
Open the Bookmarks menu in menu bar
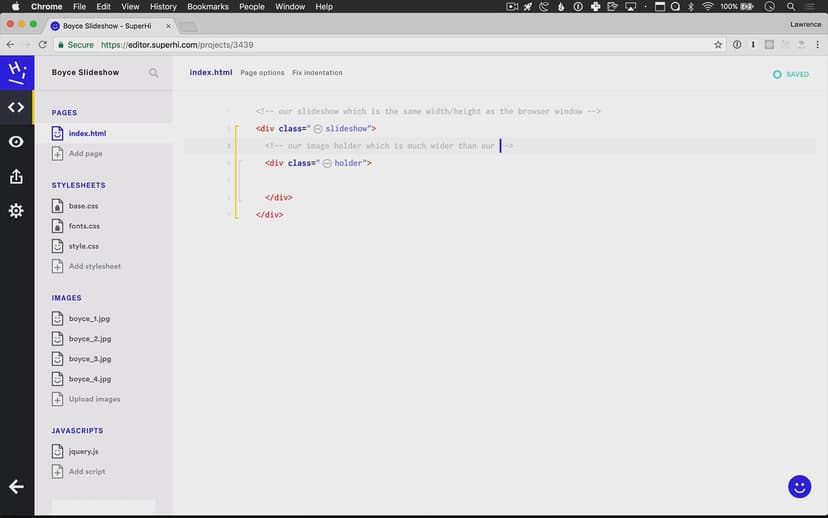207,7
